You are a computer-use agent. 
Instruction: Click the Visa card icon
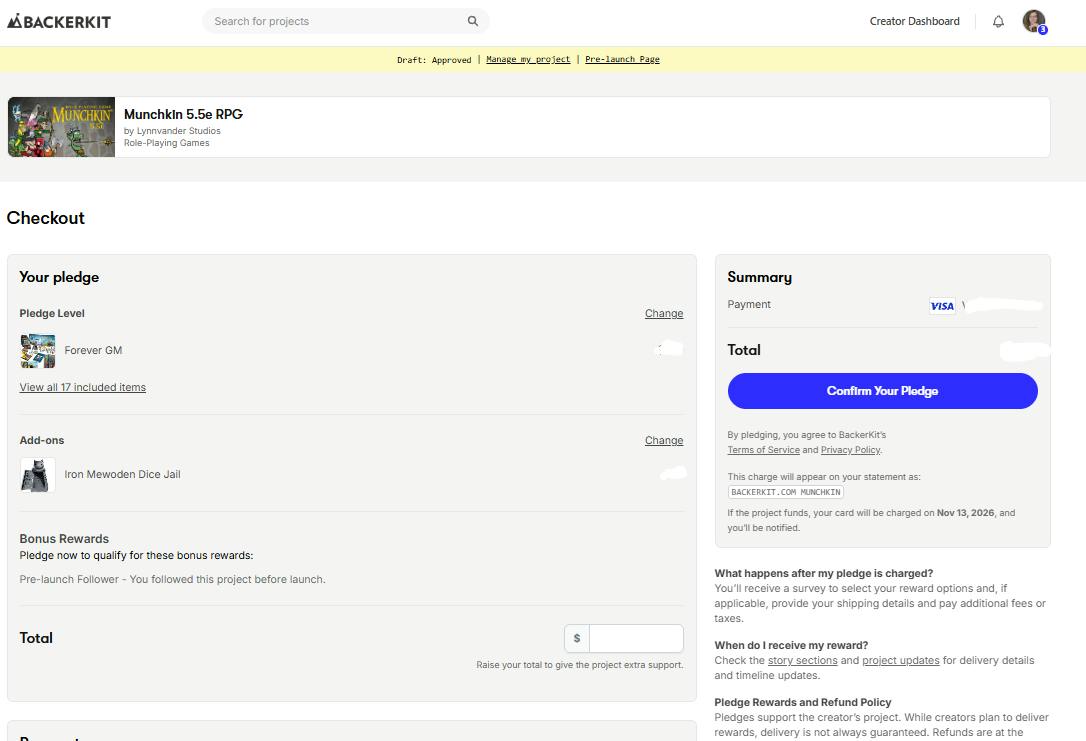point(942,306)
